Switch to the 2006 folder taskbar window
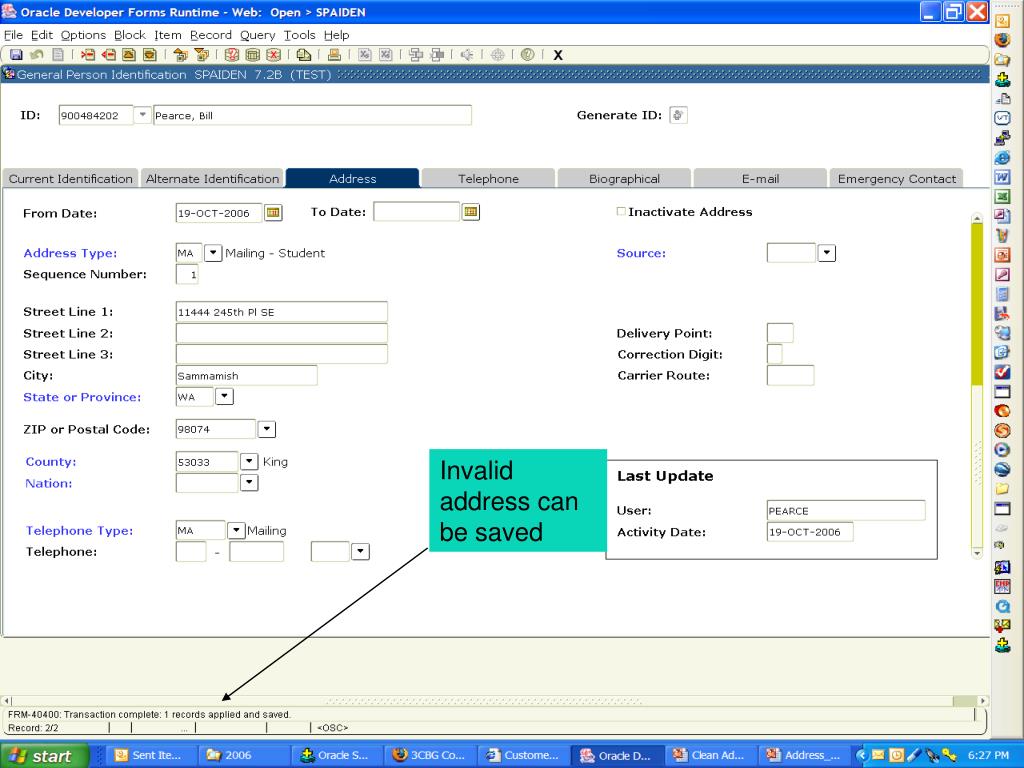1024x768 pixels. click(242, 756)
